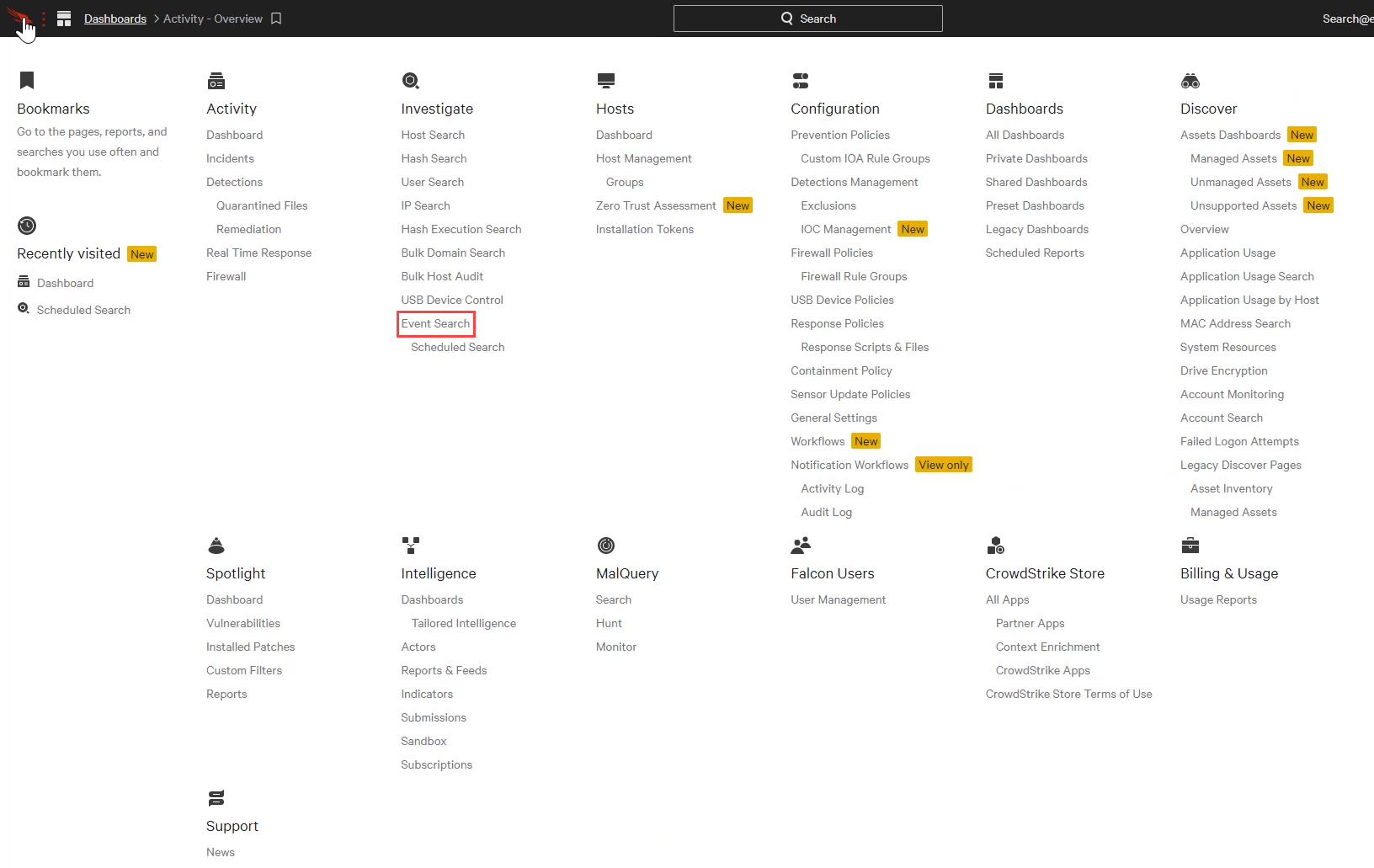Open Tailored Intelligence
The height and width of the screenshot is (868, 1374).
[464, 623]
